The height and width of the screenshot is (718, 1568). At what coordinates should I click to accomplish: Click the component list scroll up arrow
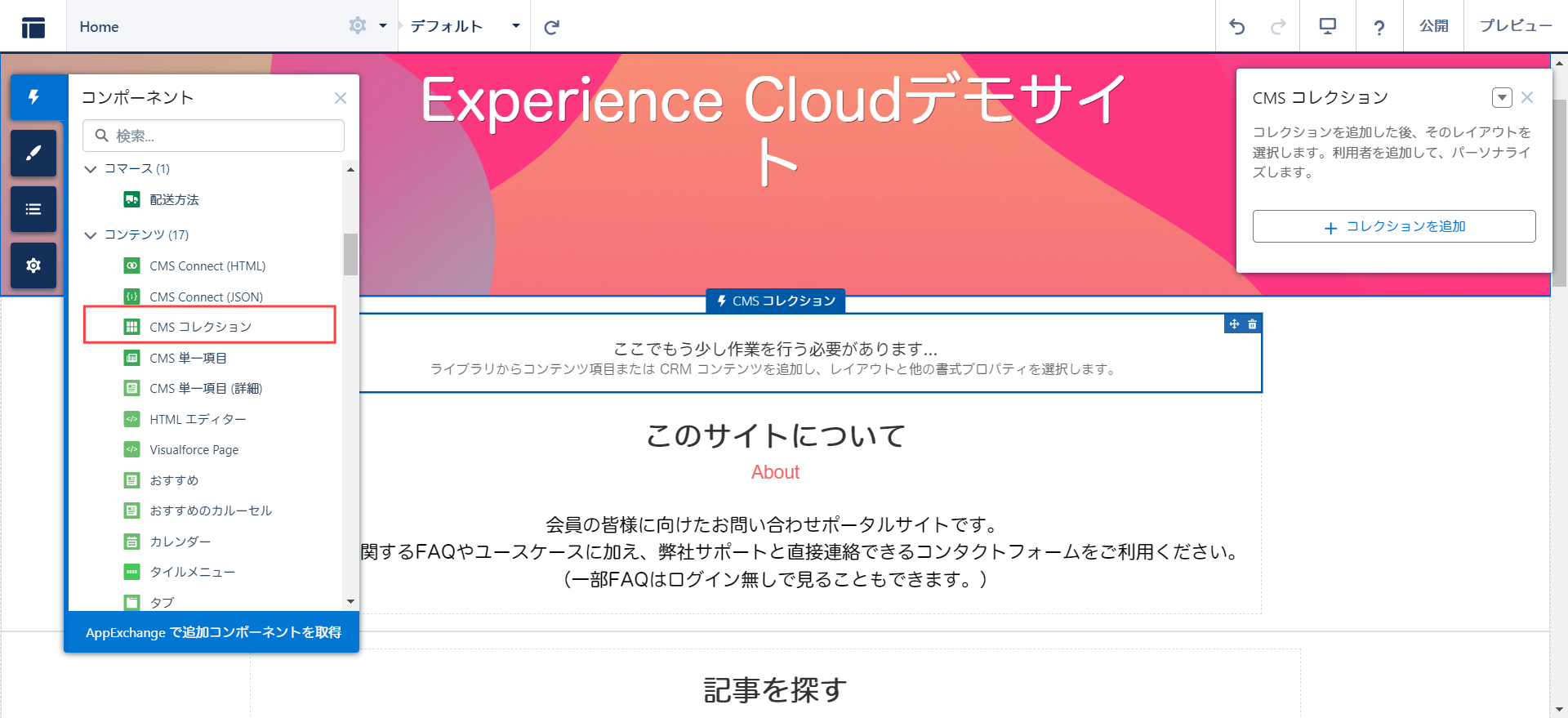(x=350, y=170)
